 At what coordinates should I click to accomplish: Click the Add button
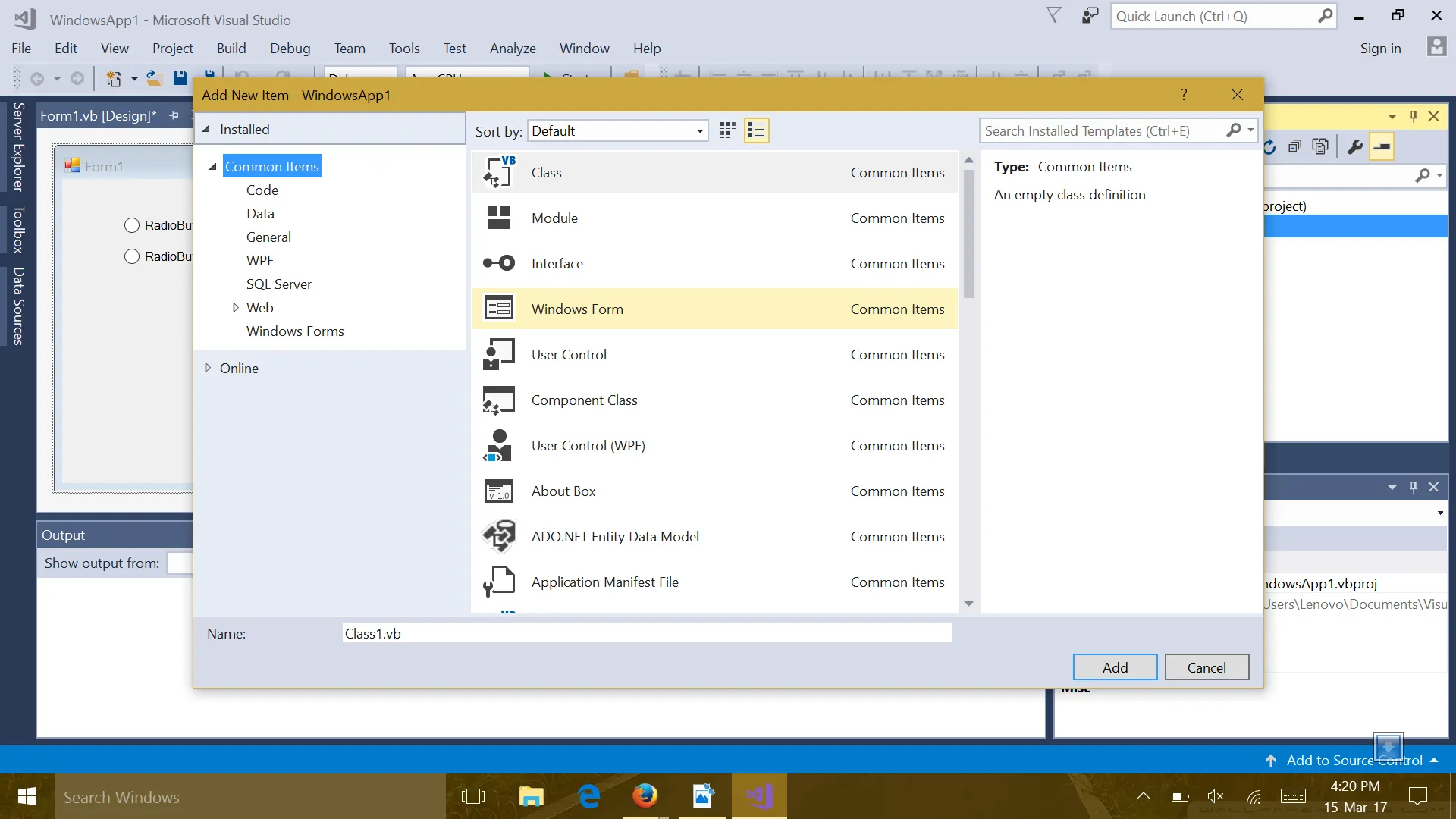click(1114, 667)
